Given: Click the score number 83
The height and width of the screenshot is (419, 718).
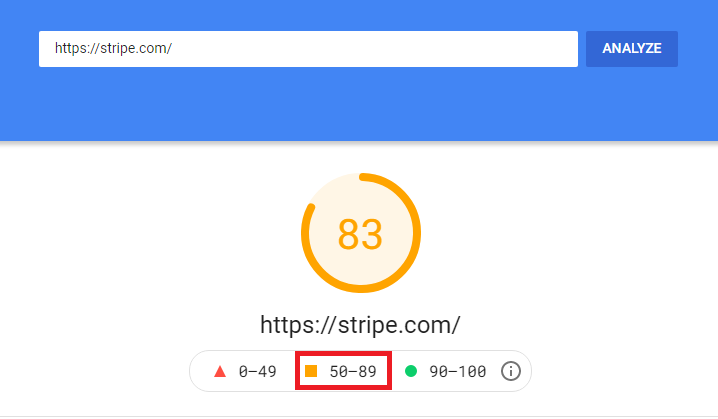Looking at the screenshot, I should click(360, 234).
